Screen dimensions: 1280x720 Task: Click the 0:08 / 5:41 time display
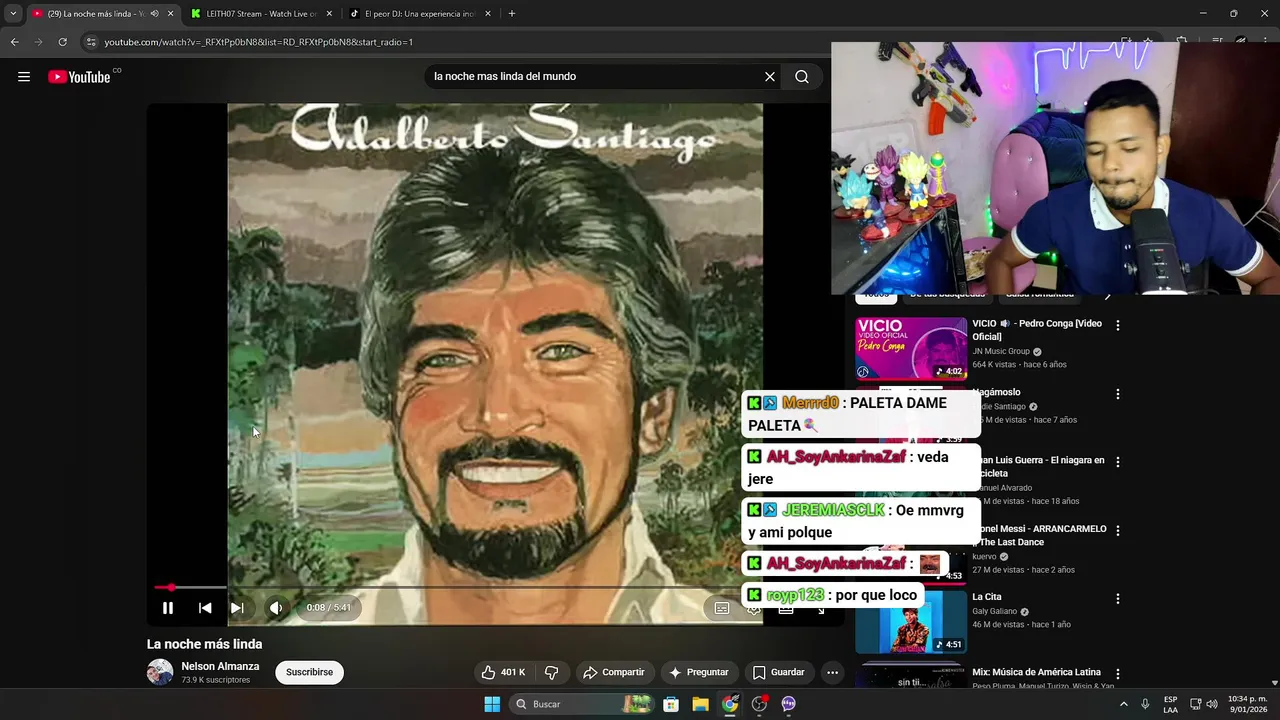(x=328, y=608)
